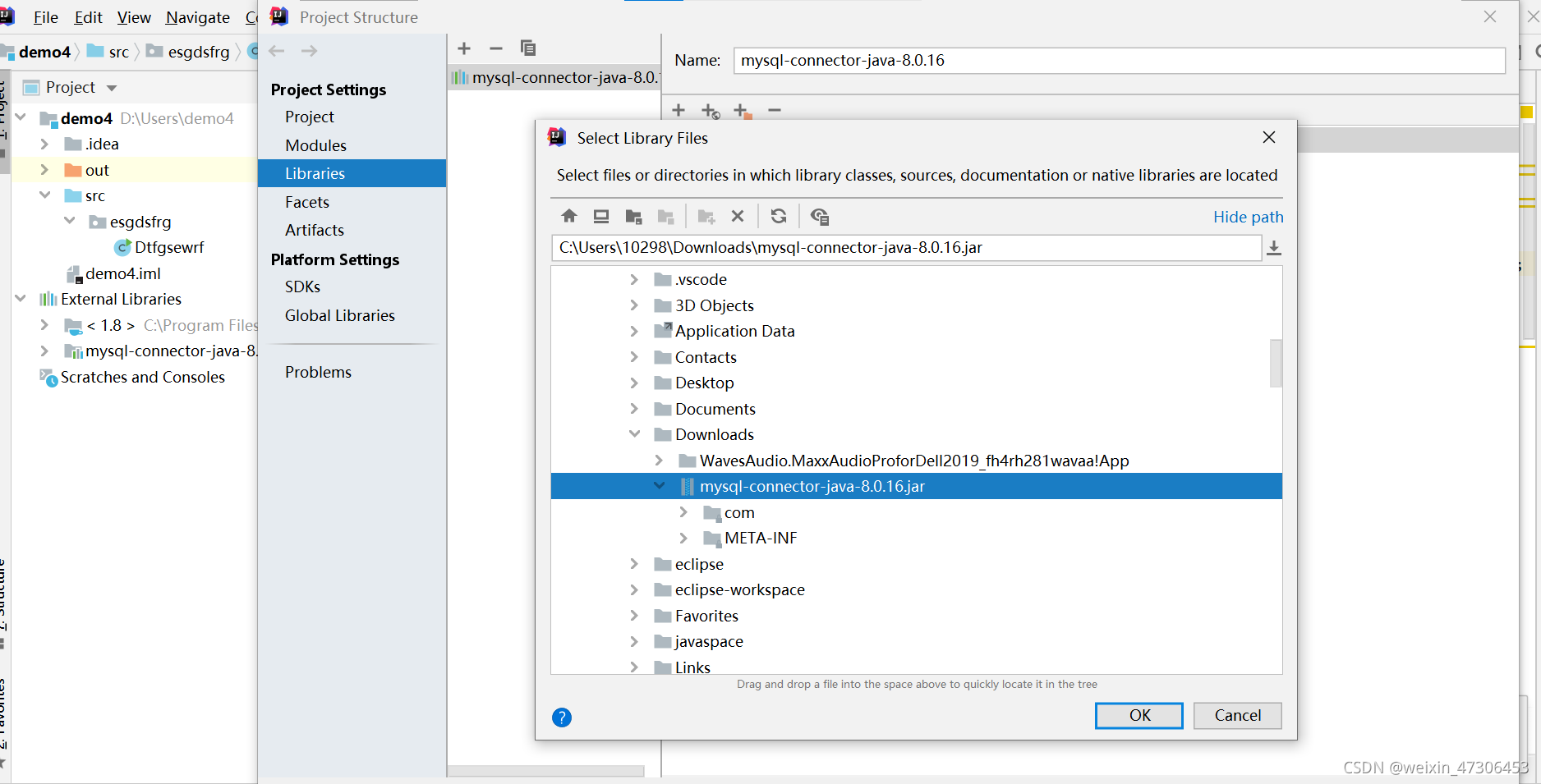
Task: Select the Contacts folder
Action: [x=706, y=357]
